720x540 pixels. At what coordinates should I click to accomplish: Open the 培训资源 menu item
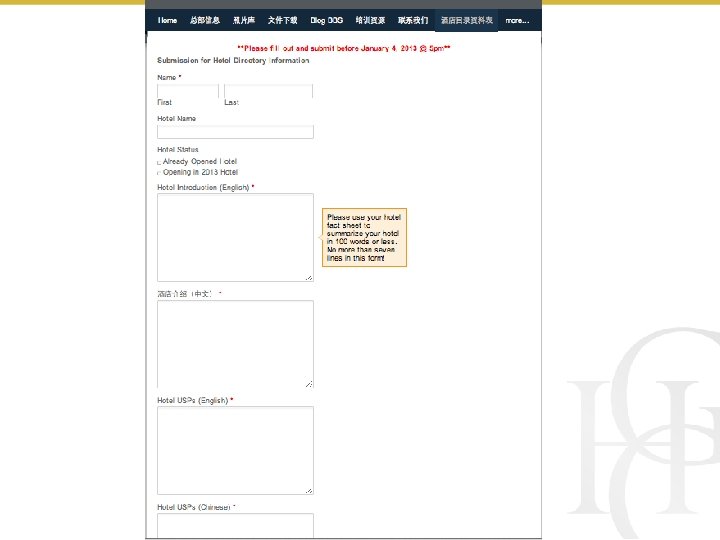370,20
